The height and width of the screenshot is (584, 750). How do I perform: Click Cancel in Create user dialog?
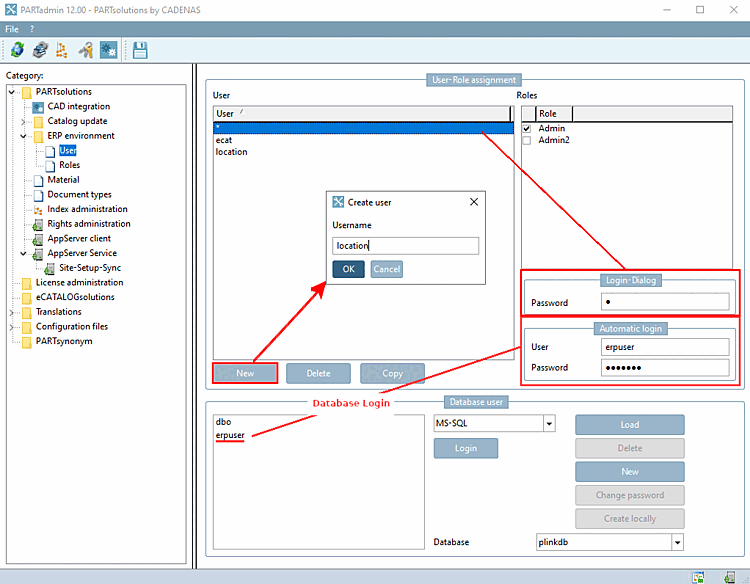click(x=386, y=269)
